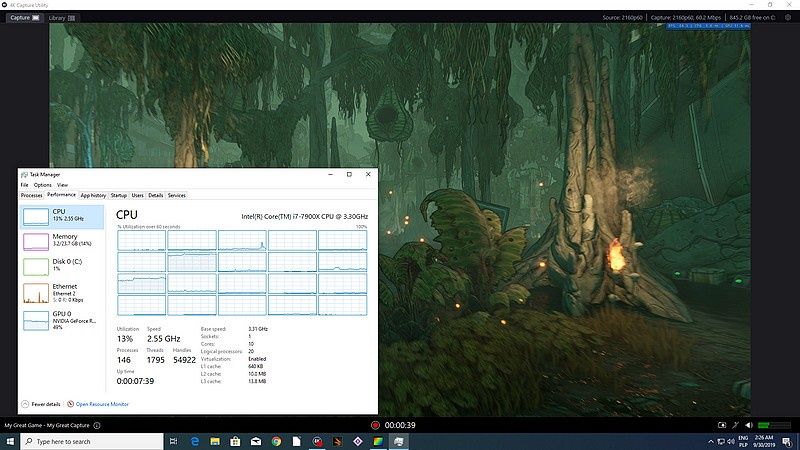This screenshot has width=800, height=450.
Task: Toggle the microphone icon in capture bar
Action: click(735, 425)
